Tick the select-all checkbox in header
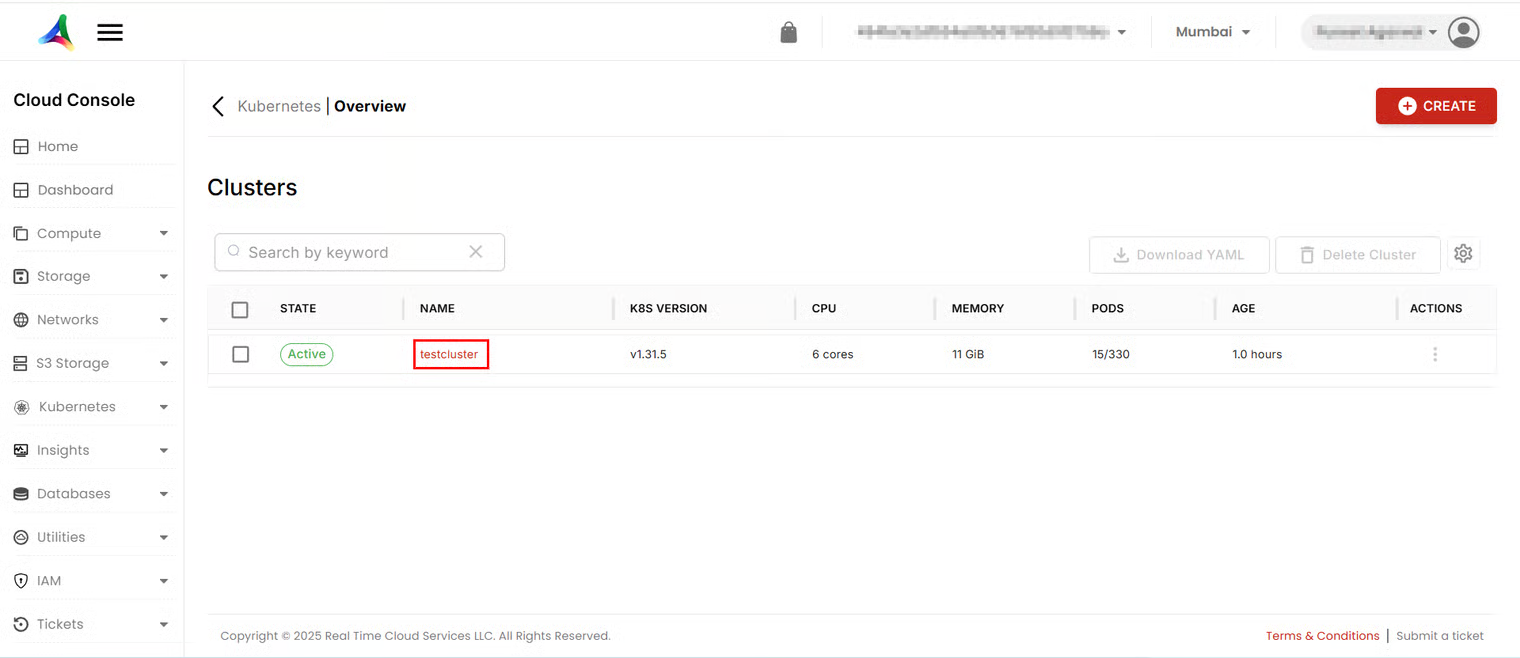This screenshot has height=658, width=1520. [x=240, y=310]
